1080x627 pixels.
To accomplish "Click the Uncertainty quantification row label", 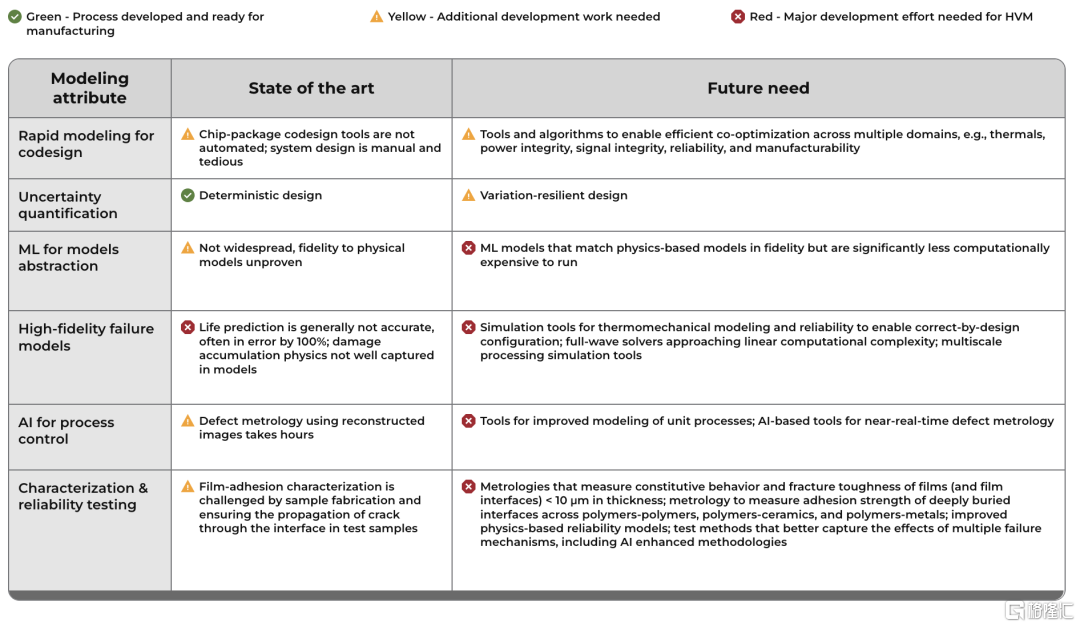I will 68,205.
